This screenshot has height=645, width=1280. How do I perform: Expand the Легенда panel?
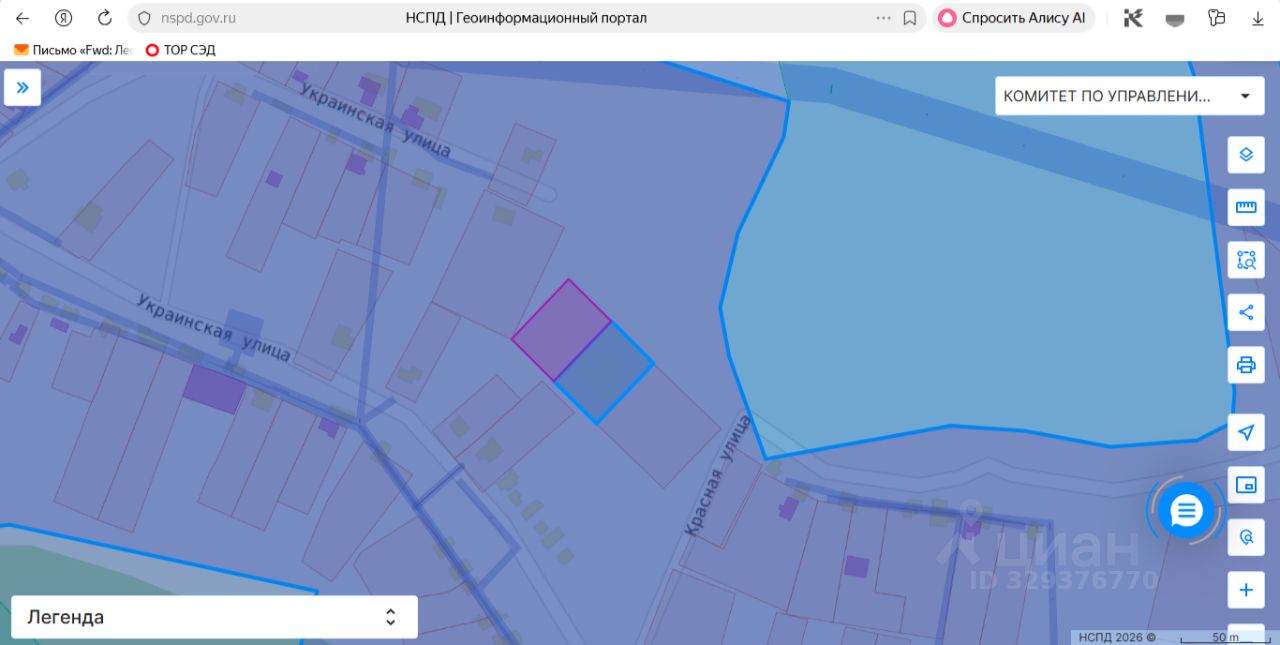tap(214, 617)
